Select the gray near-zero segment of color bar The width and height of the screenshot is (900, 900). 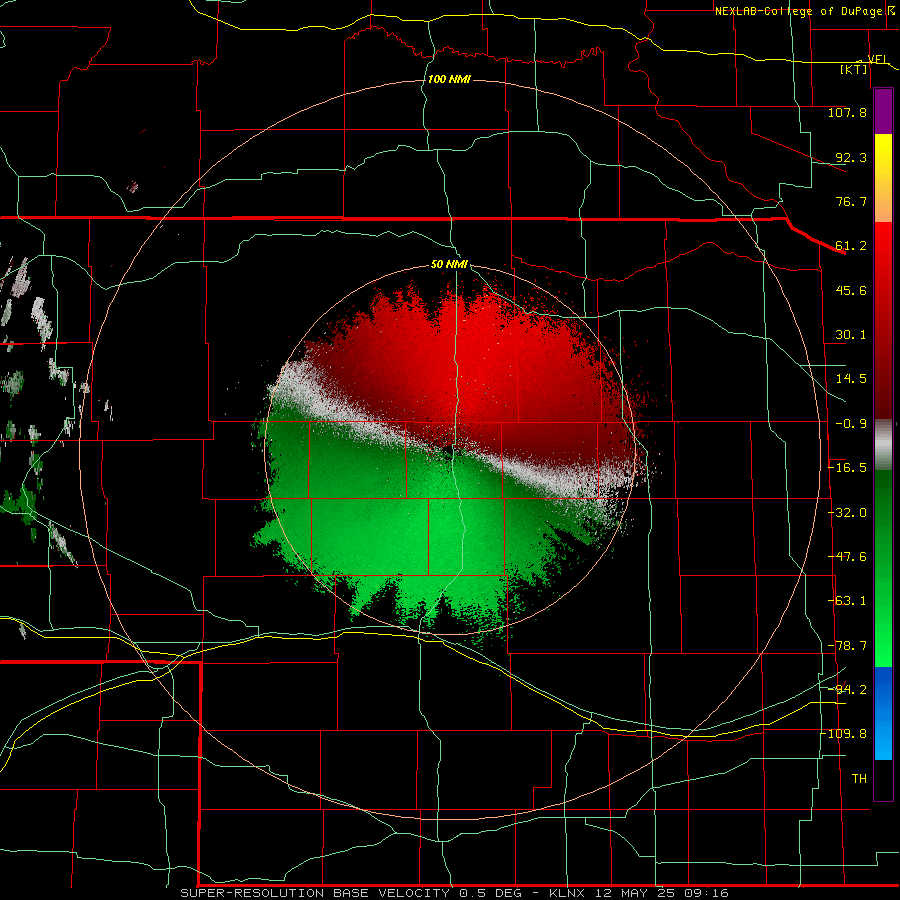[883, 445]
